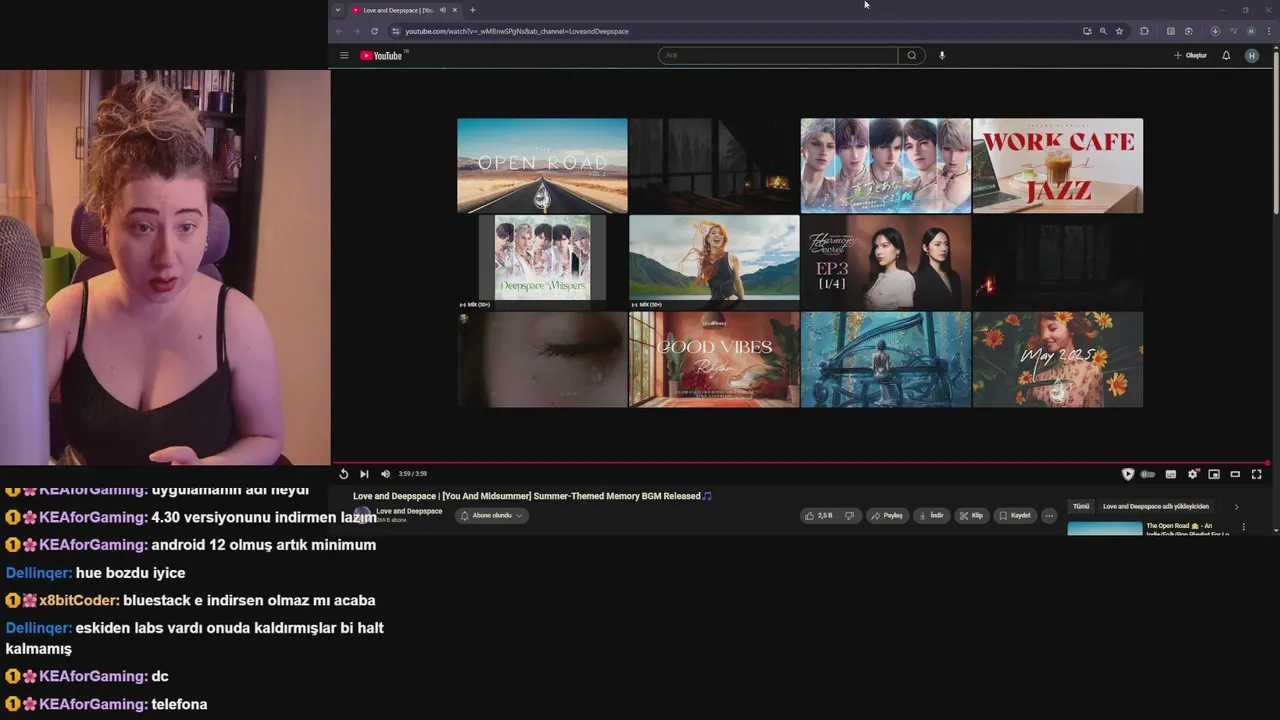Open YouTube notifications bell
Image resolution: width=1280 pixels, height=720 pixels.
(1226, 56)
